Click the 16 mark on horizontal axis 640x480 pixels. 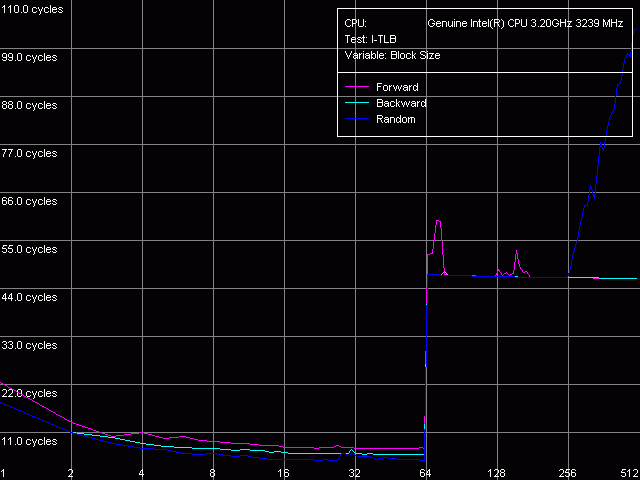pyautogui.click(x=283, y=473)
